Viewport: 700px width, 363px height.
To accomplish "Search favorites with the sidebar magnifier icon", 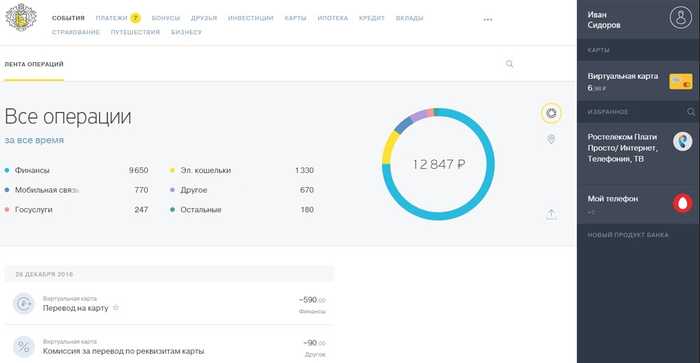I will tap(691, 112).
